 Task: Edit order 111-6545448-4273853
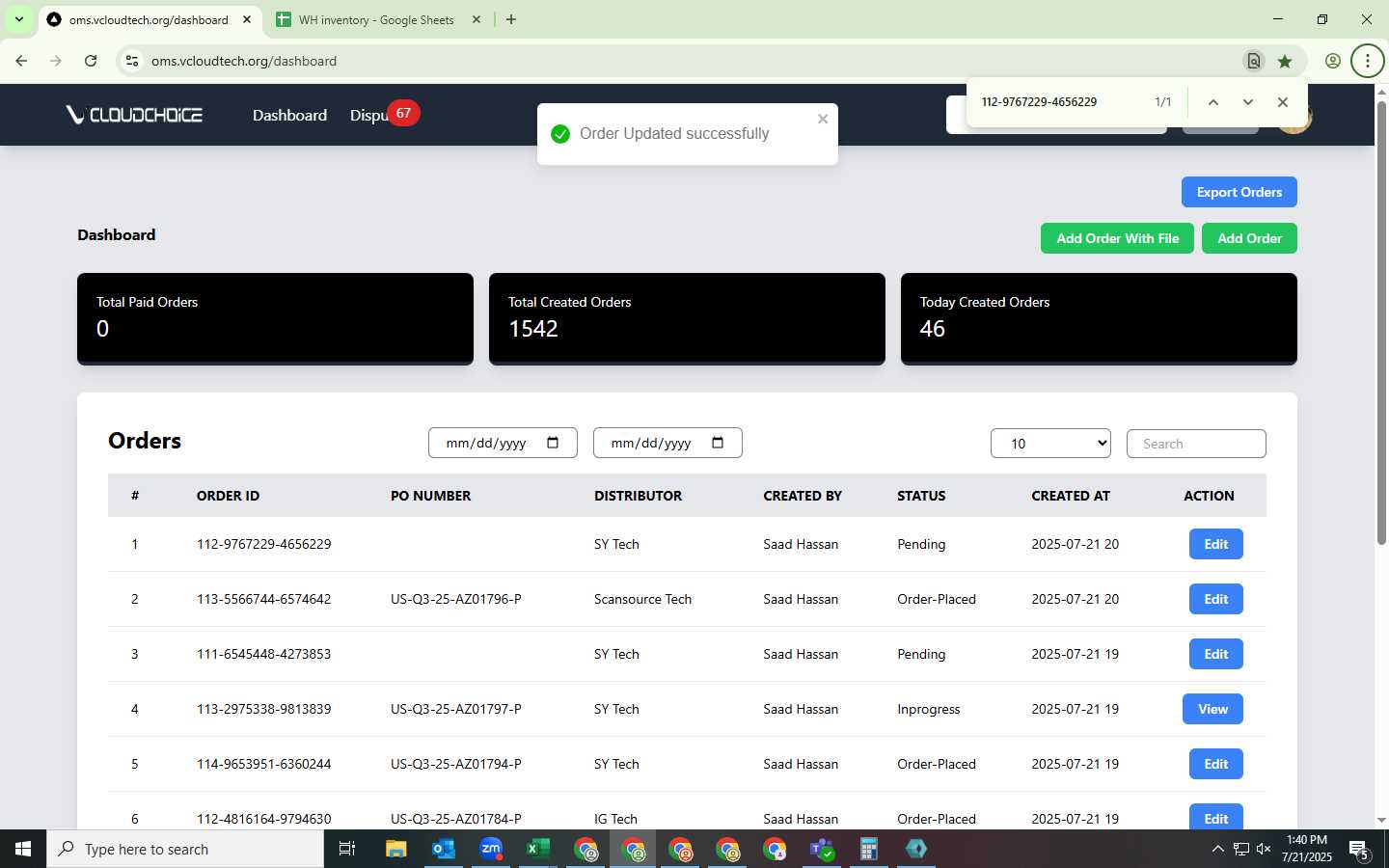(x=1215, y=654)
